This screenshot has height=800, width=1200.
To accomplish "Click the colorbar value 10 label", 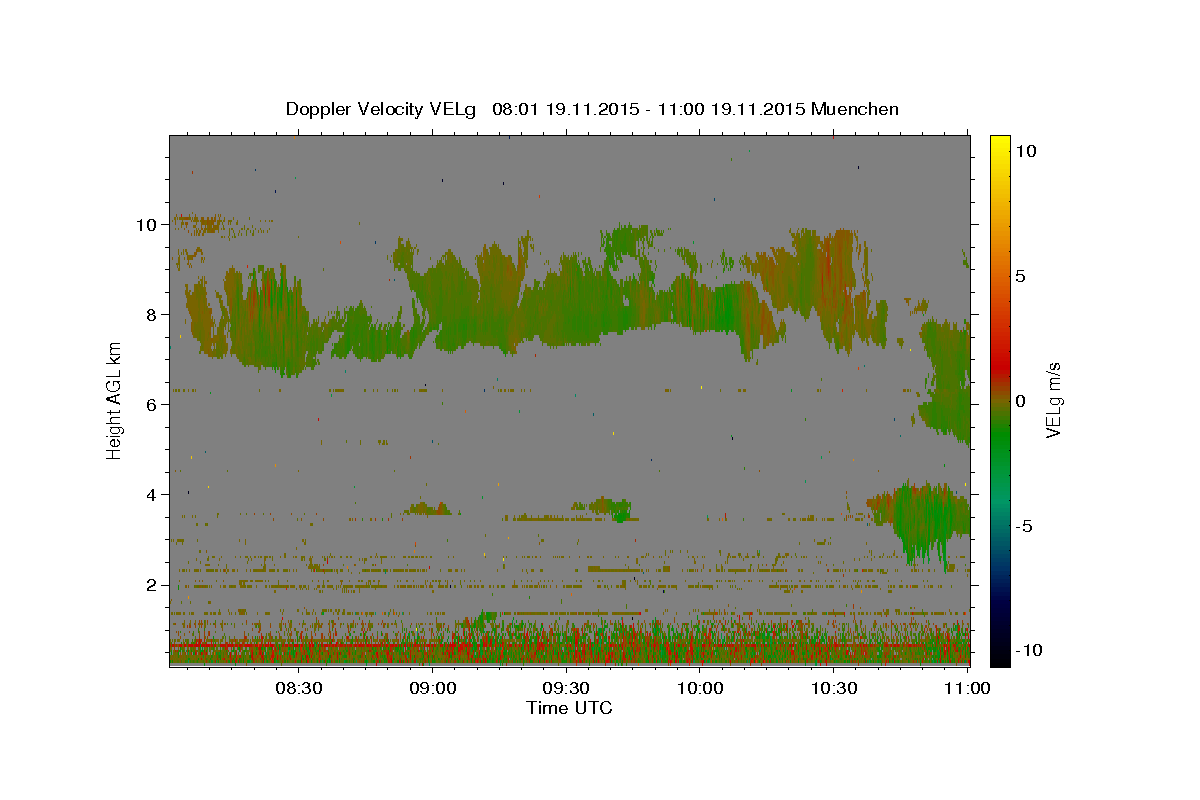I will tap(1026, 151).
